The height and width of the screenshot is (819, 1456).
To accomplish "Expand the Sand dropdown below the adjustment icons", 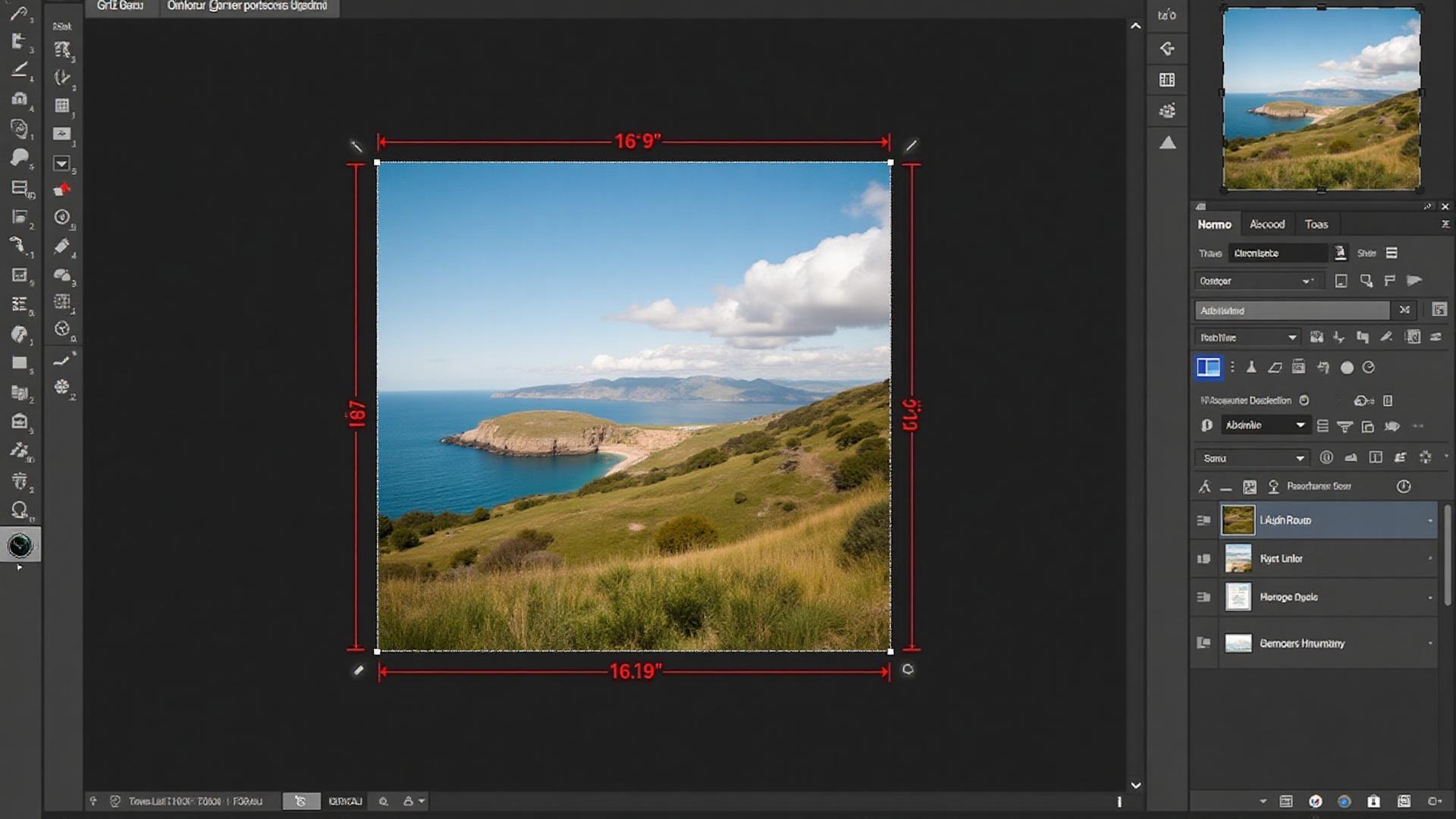I will tap(1250, 458).
